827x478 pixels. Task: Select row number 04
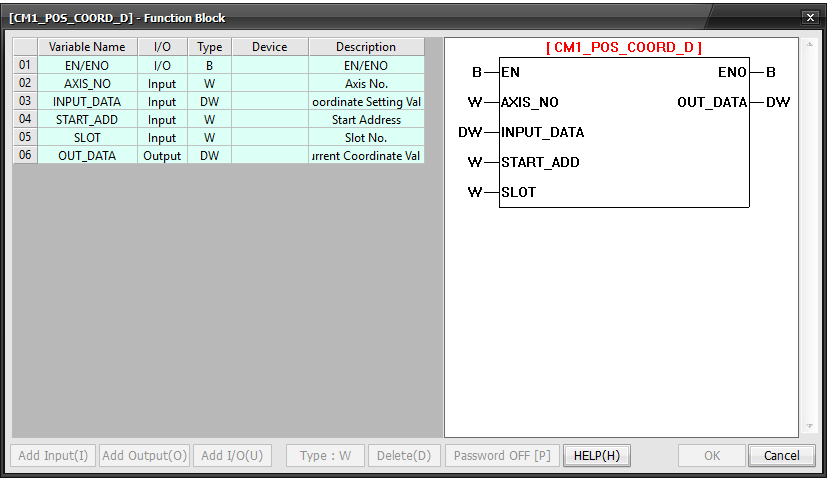[x=25, y=119]
